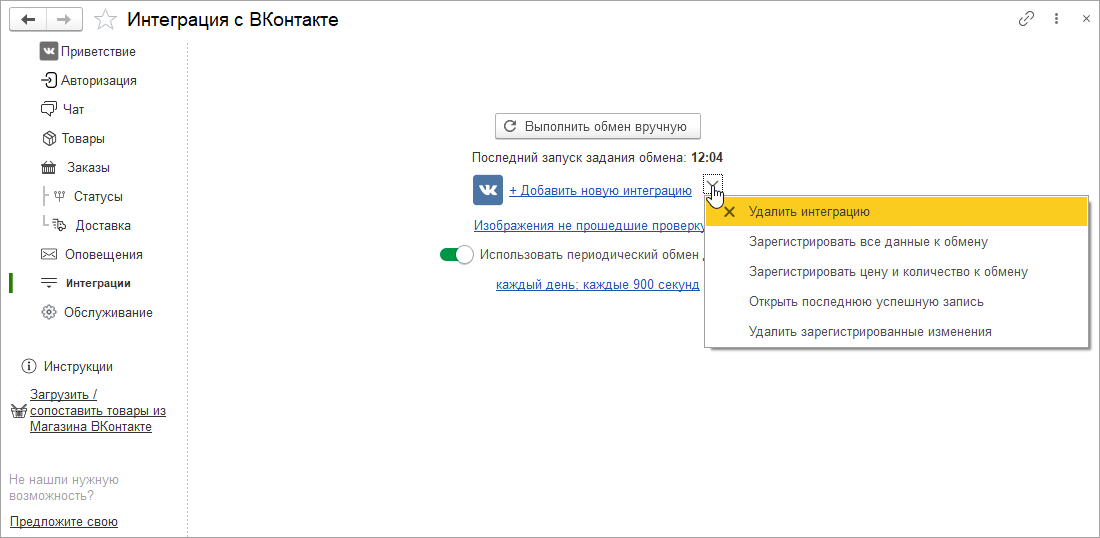The height and width of the screenshot is (538, 1100).
Task: Click the back navigation arrow
Action: [28, 19]
